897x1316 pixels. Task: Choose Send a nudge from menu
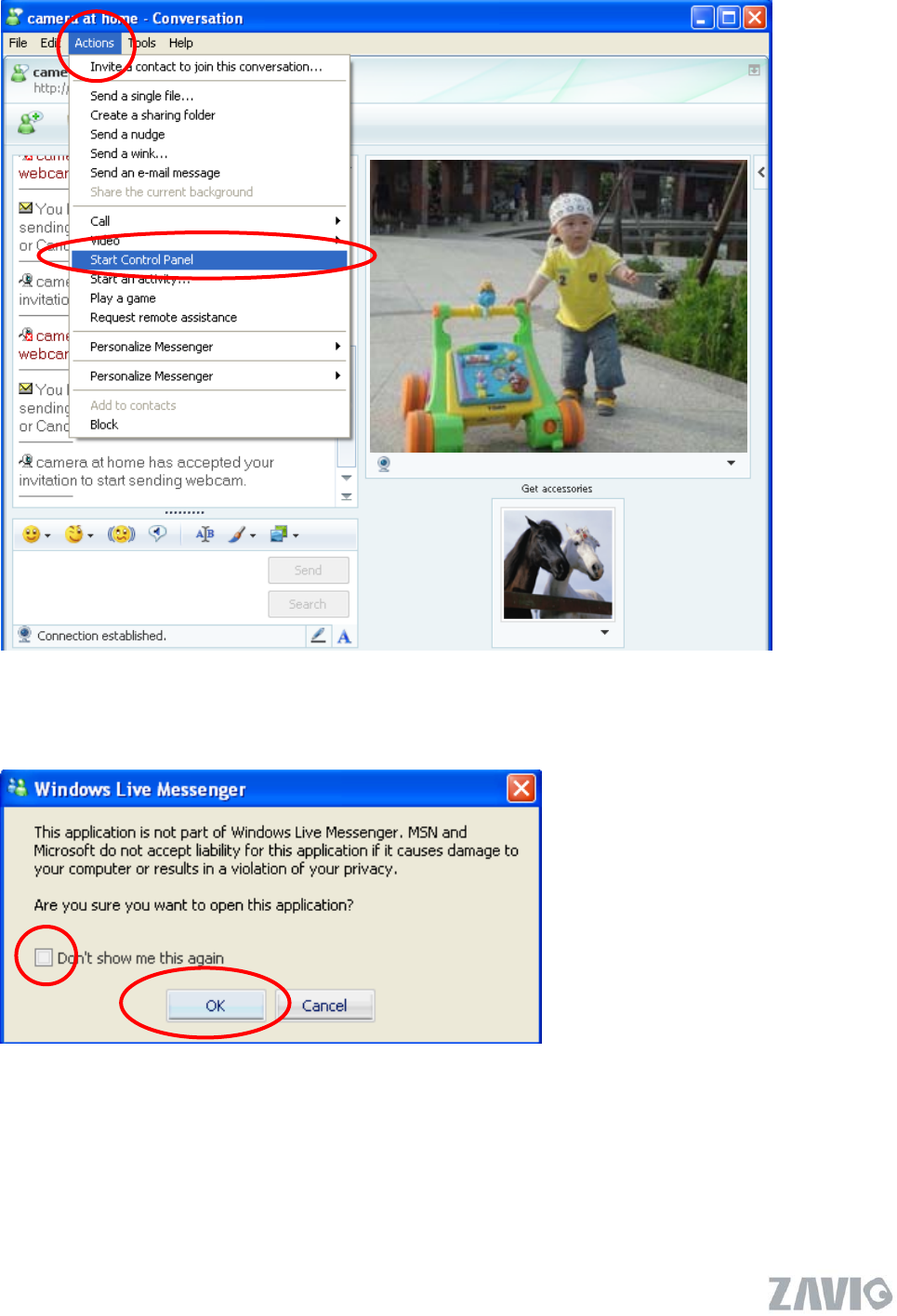pyautogui.click(x=127, y=135)
